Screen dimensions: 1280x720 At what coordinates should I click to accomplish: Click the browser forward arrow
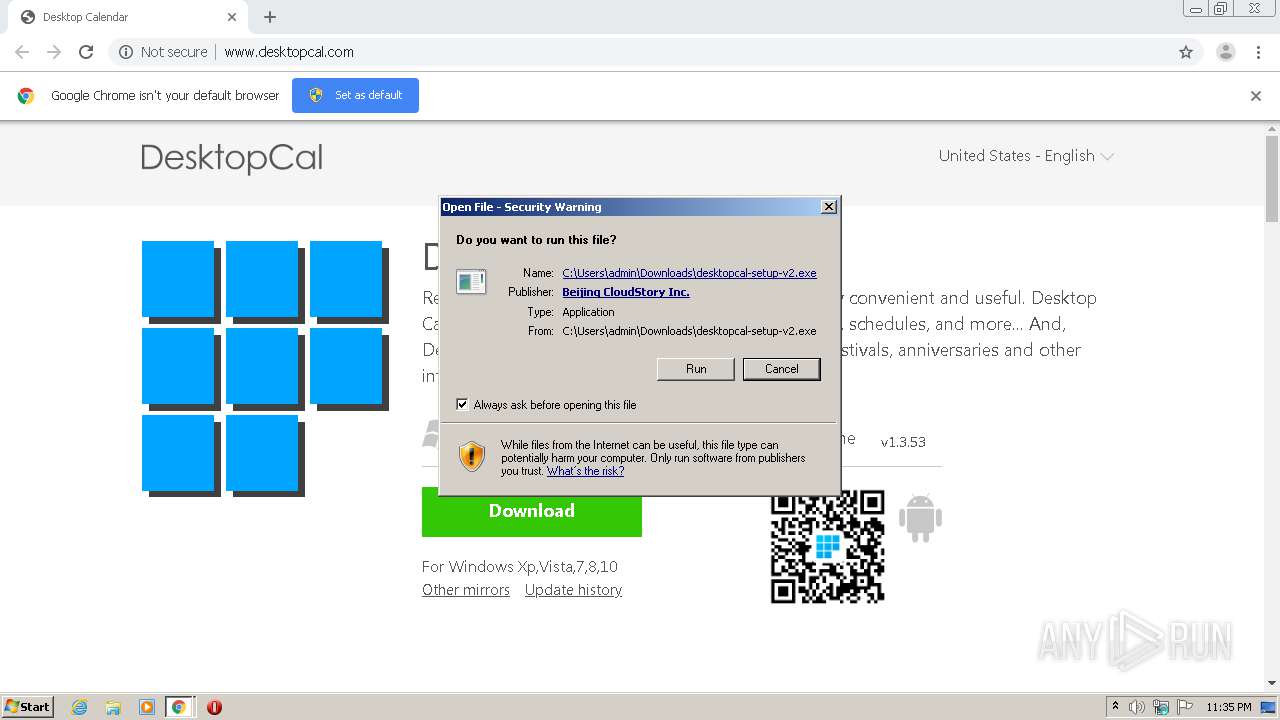click(54, 52)
